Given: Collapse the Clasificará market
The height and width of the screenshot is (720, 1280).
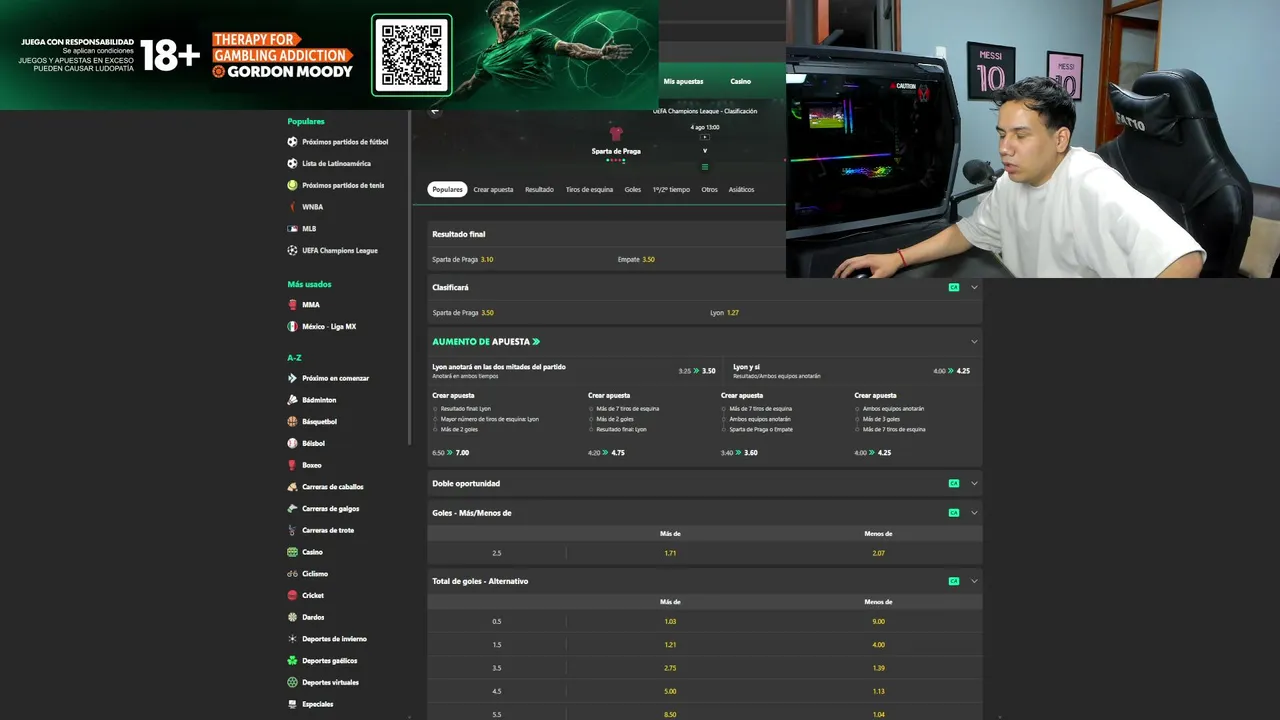Looking at the screenshot, I should click(x=975, y=287).
